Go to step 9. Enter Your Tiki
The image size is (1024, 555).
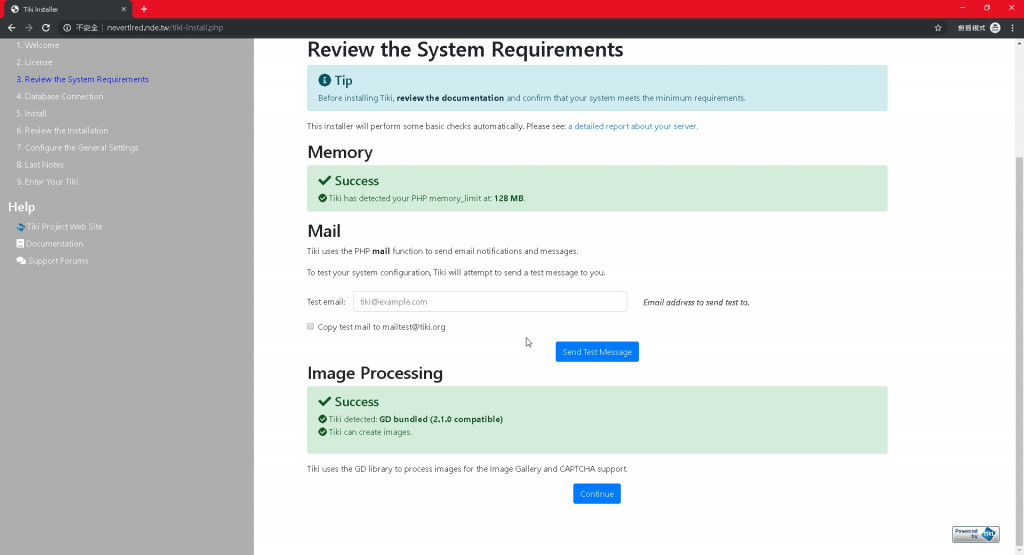[x=47, y=182]
